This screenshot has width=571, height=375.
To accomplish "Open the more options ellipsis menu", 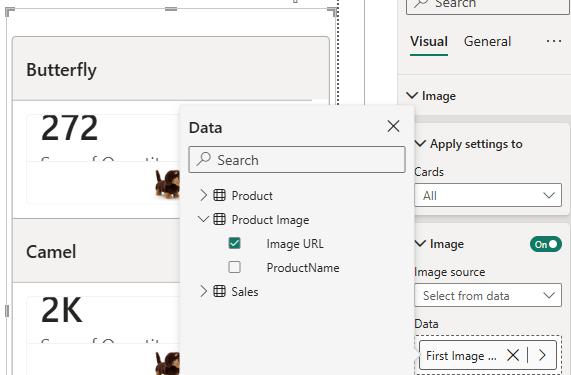I will pos(554,41).
